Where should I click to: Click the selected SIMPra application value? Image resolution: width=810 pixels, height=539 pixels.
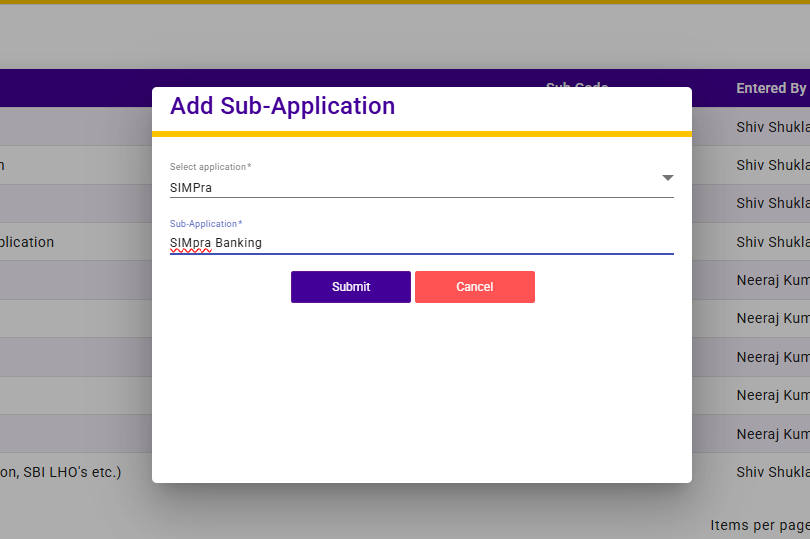click(191, 187)
